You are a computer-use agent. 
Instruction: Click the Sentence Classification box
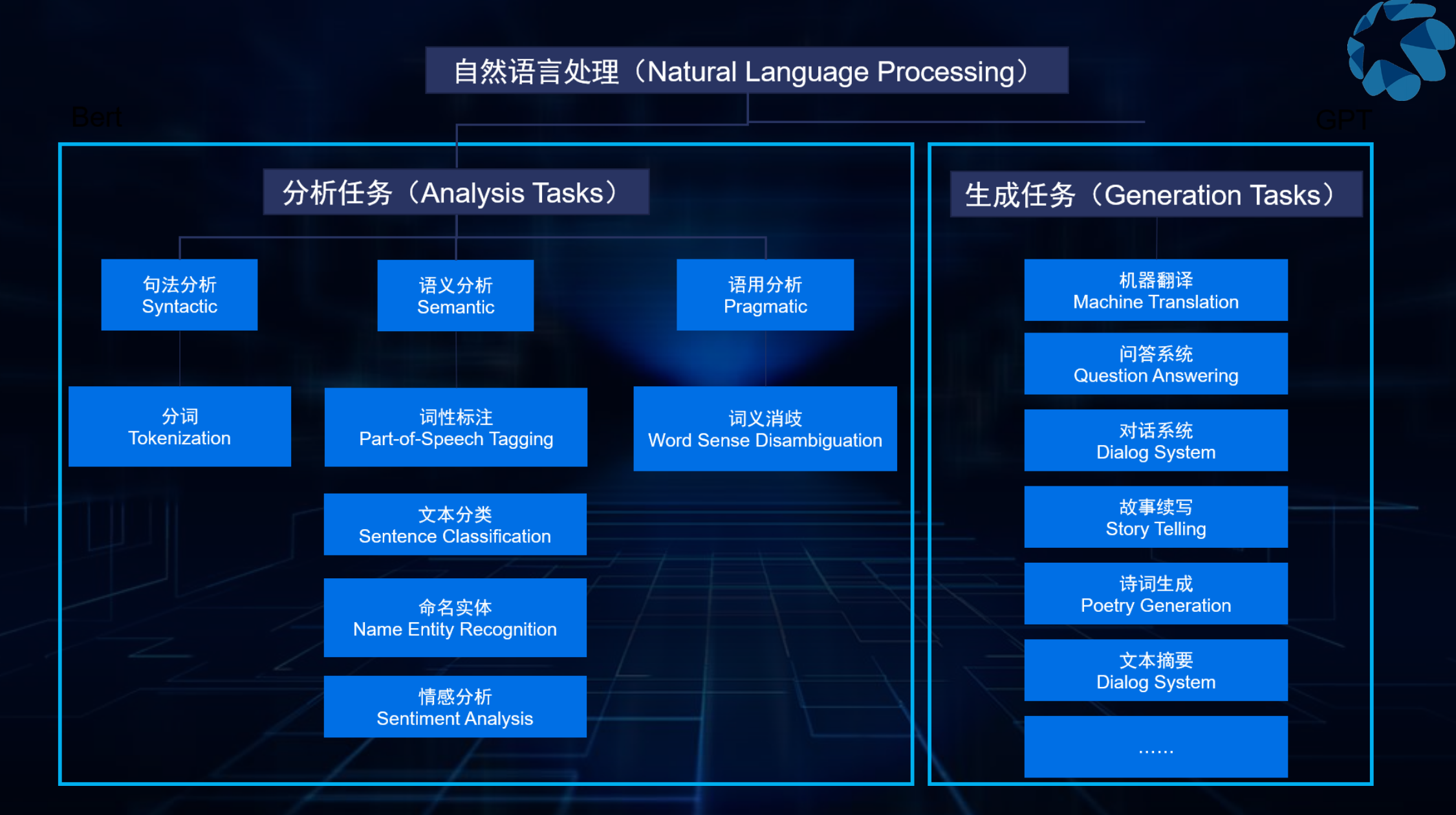pyautogui.click(x=455, y=525)
